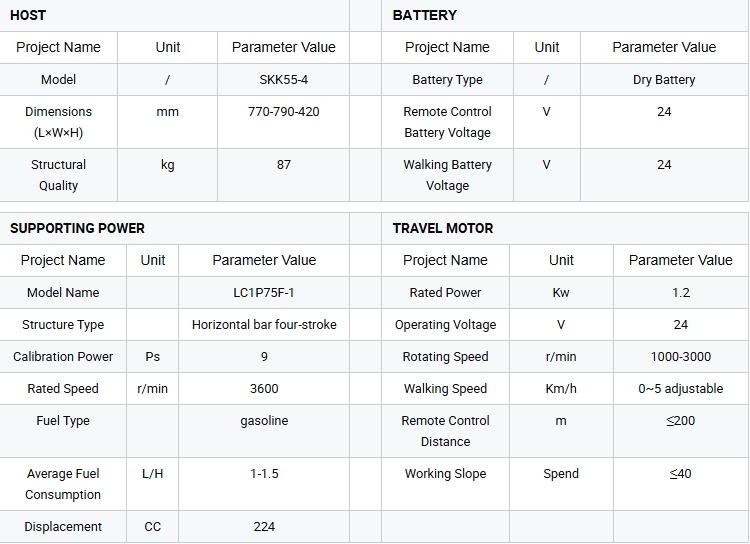The height and width of the screenshot is (544, 750).
Task: Select the BATTERY section header
Action: pyautogui.click(x=424, y=15)
